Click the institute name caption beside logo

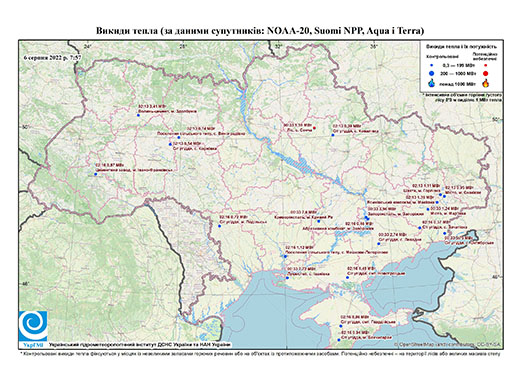click(139, 344)
